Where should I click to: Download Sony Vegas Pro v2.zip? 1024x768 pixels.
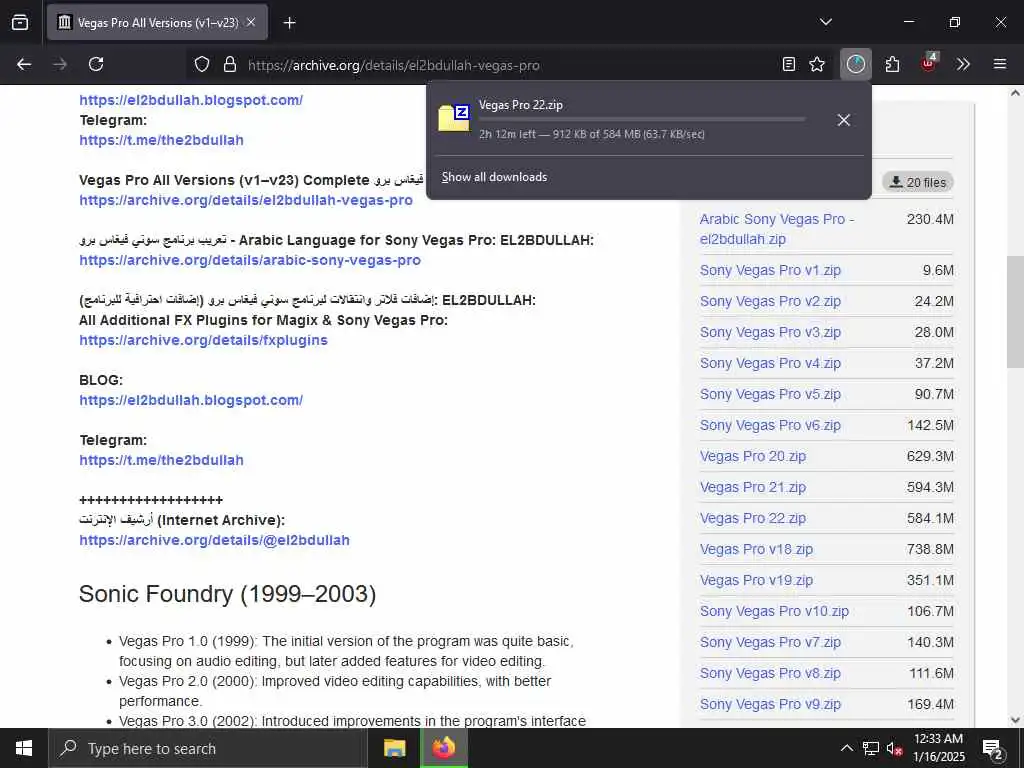point(770,301)
